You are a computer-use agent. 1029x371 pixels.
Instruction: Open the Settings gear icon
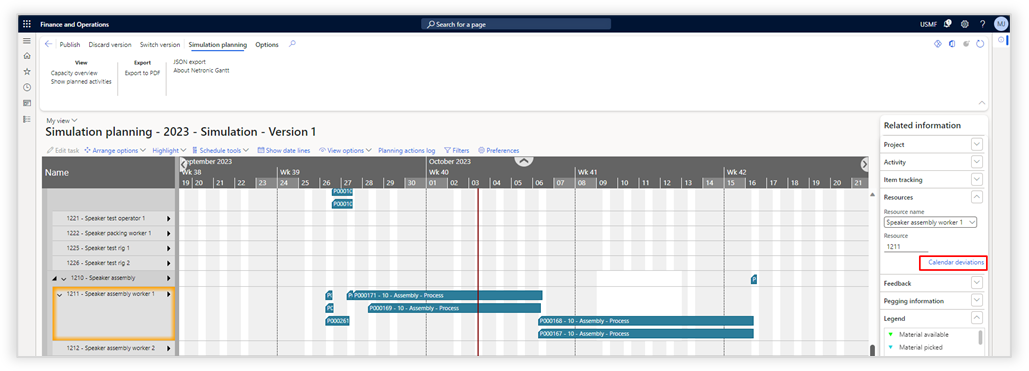click(x=965, y=24)
